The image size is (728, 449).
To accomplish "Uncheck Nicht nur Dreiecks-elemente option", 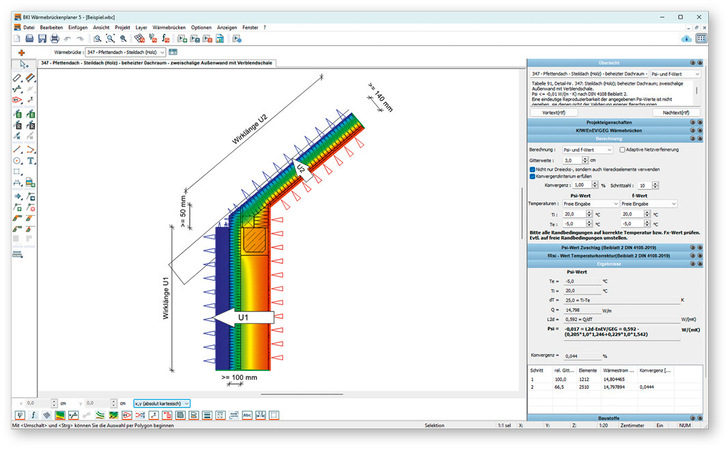I will (x=533, y=169).
